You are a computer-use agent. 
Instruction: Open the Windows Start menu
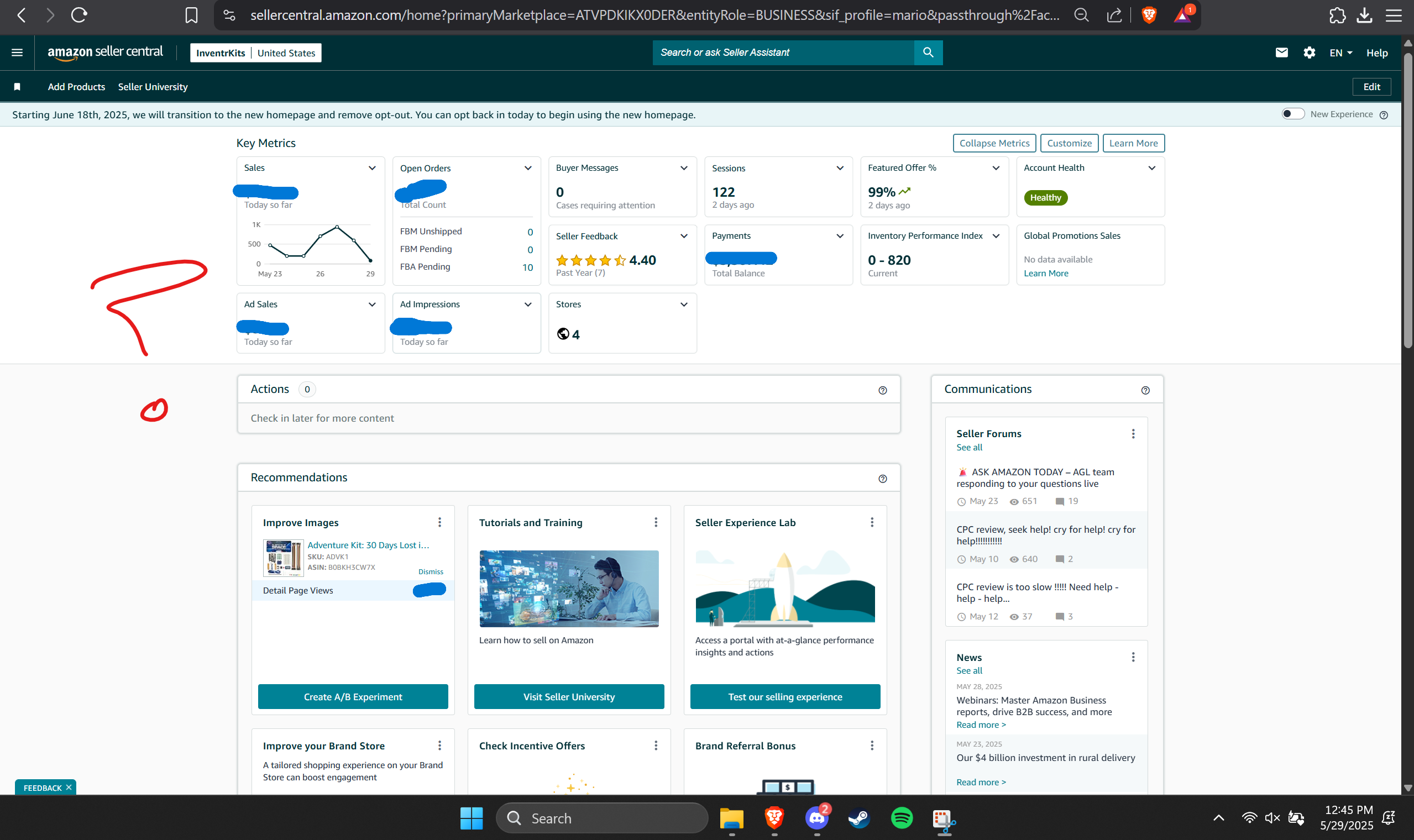coord(471,818)
